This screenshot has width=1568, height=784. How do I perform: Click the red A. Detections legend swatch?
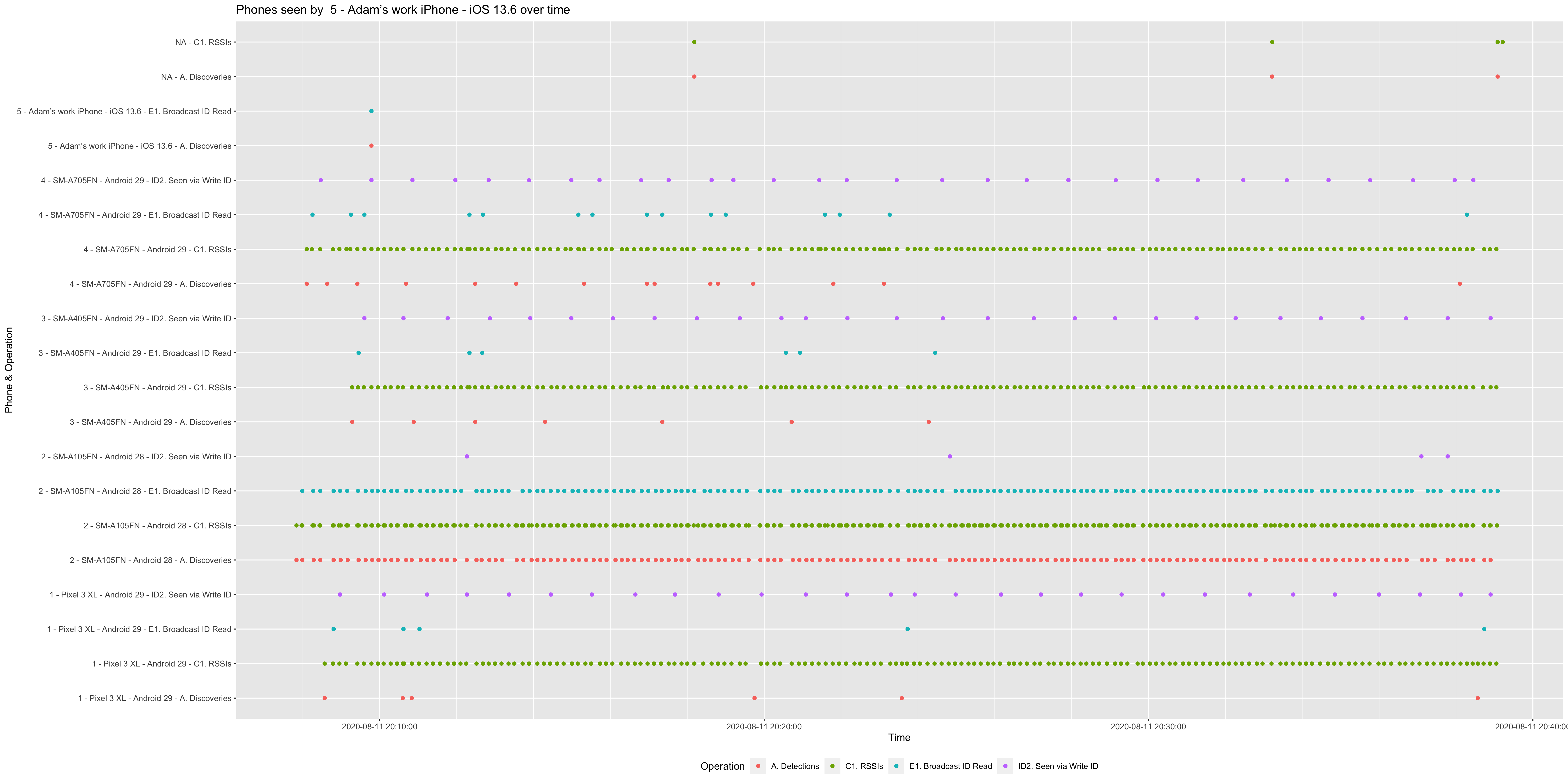[x=758, y=766]
